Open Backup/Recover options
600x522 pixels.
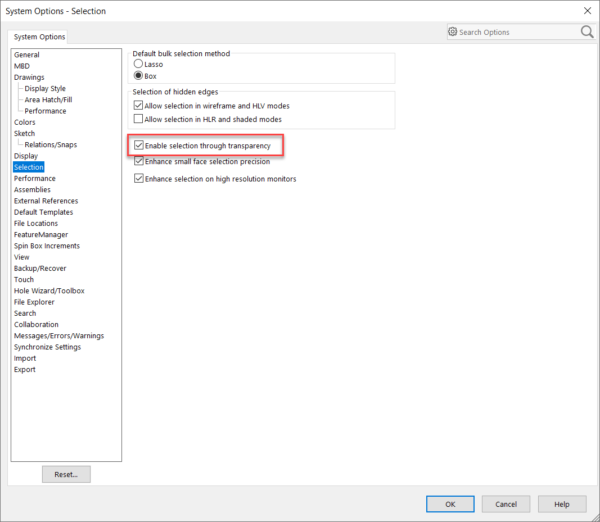[x=40, y=268]
